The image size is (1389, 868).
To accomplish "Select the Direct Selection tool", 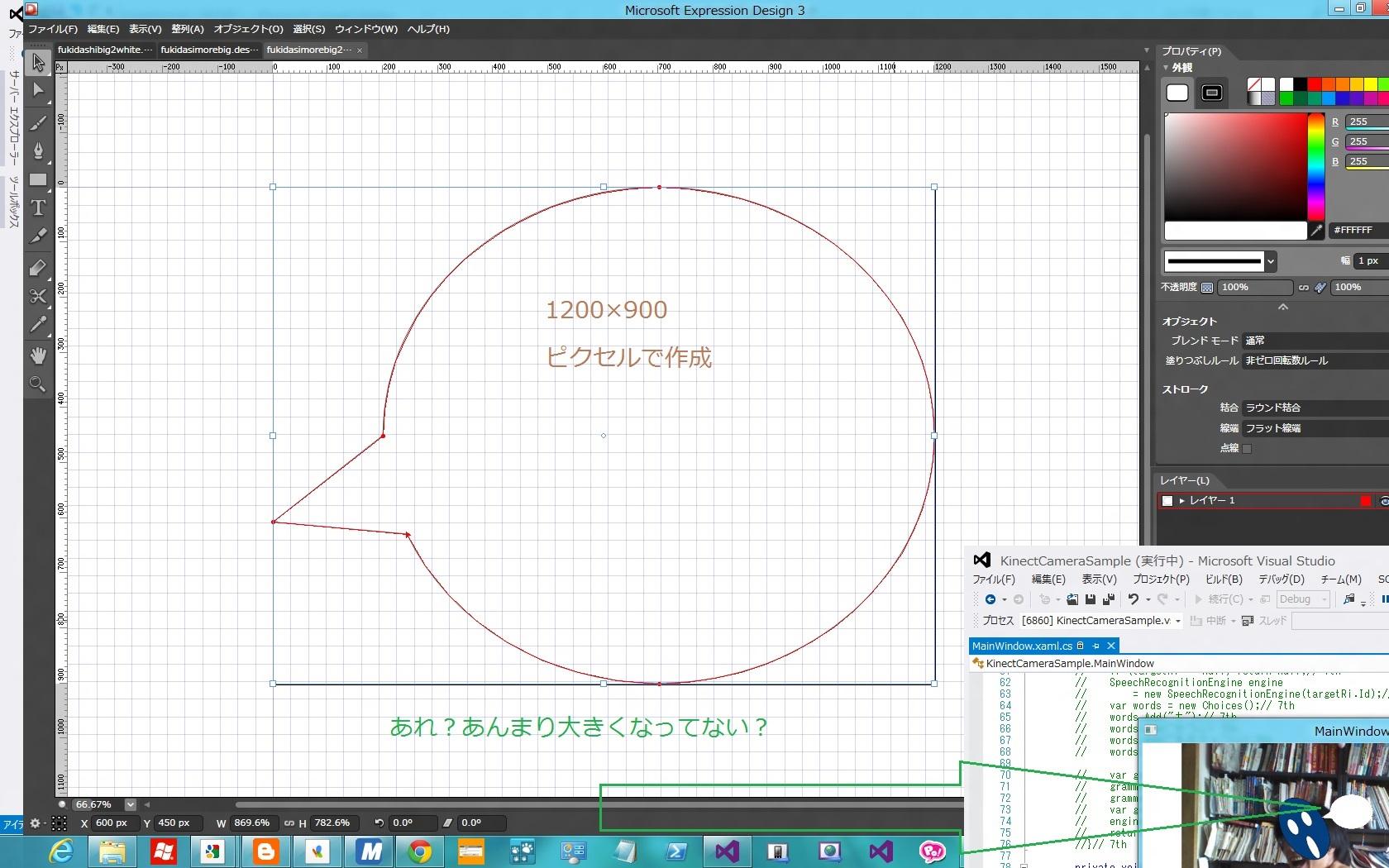I will tap(38, 90).
